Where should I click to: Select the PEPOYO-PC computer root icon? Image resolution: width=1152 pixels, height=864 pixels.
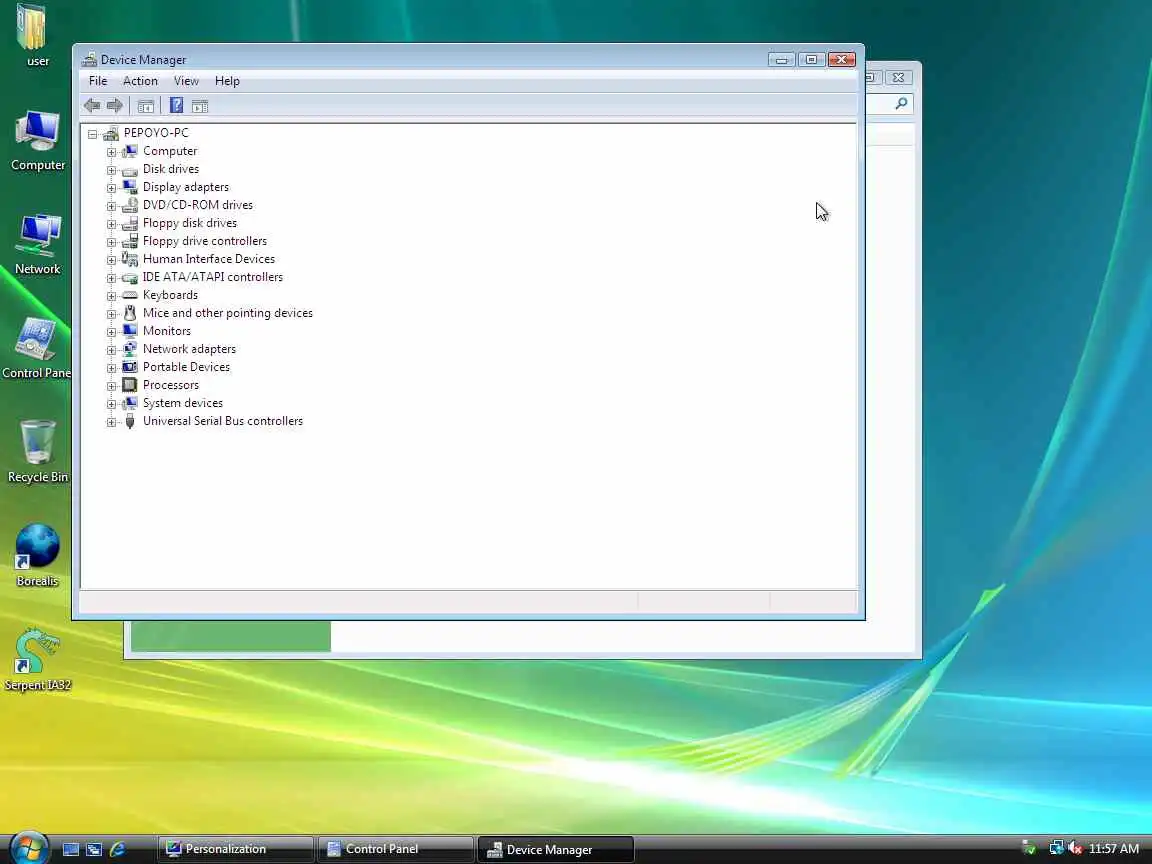click(x=111, y=133)
